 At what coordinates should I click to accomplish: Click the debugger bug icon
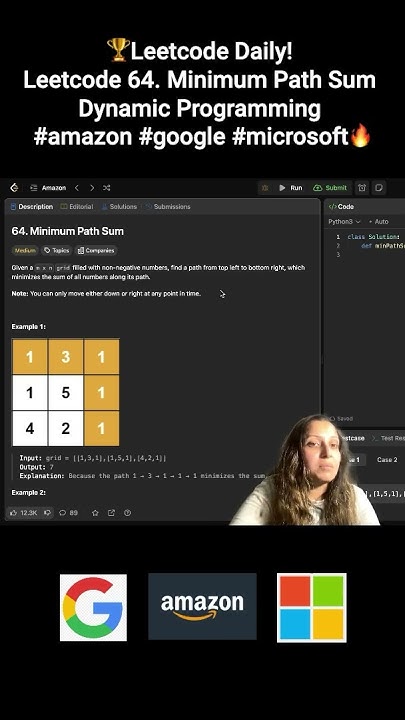pos(265,188)
